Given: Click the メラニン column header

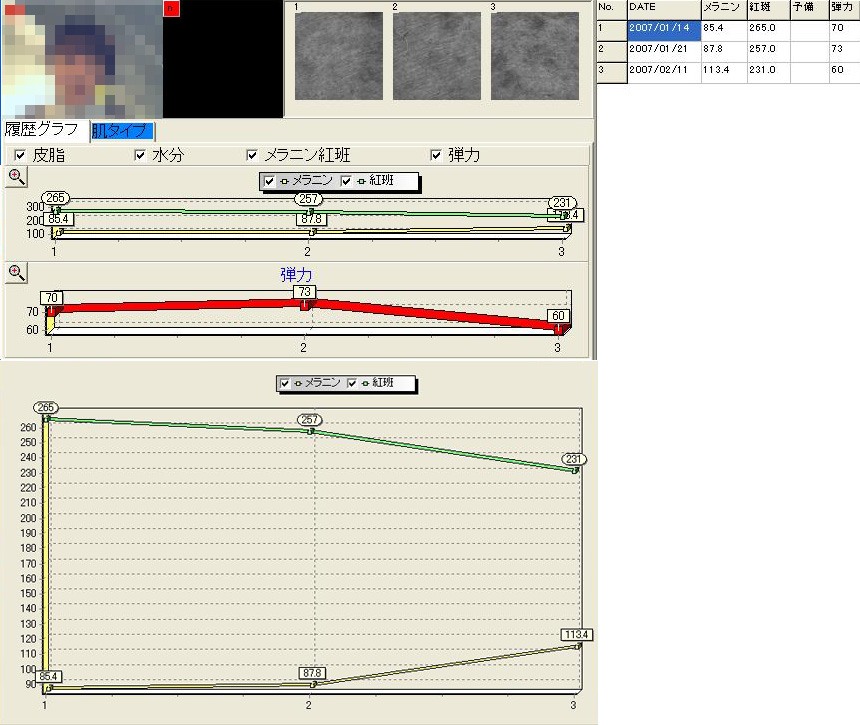Looking at the screenshot, I should tap(724, 8).
